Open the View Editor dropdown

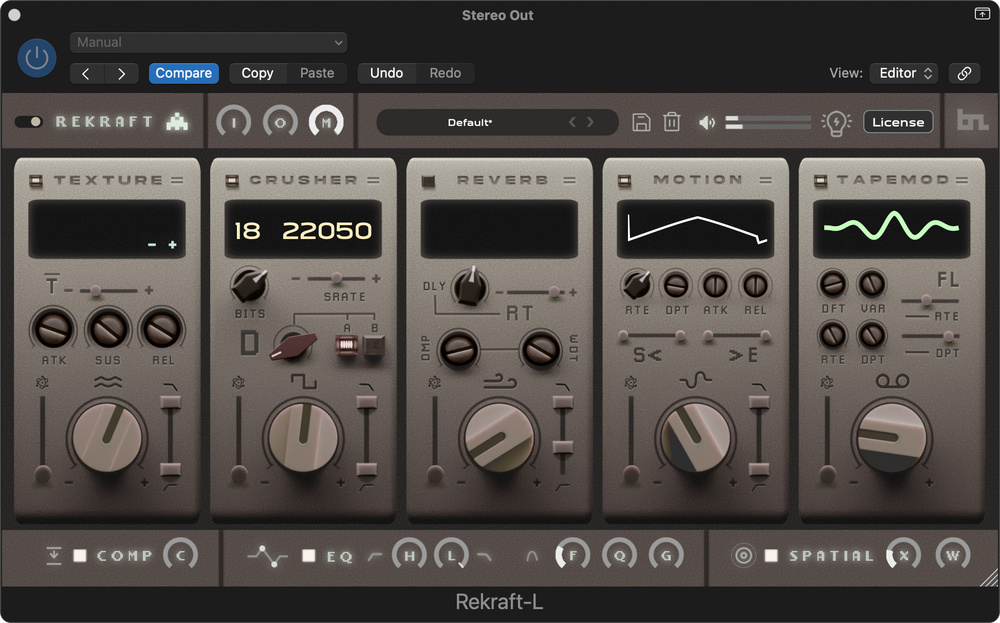pyautogui.click(x=904, y=73)
